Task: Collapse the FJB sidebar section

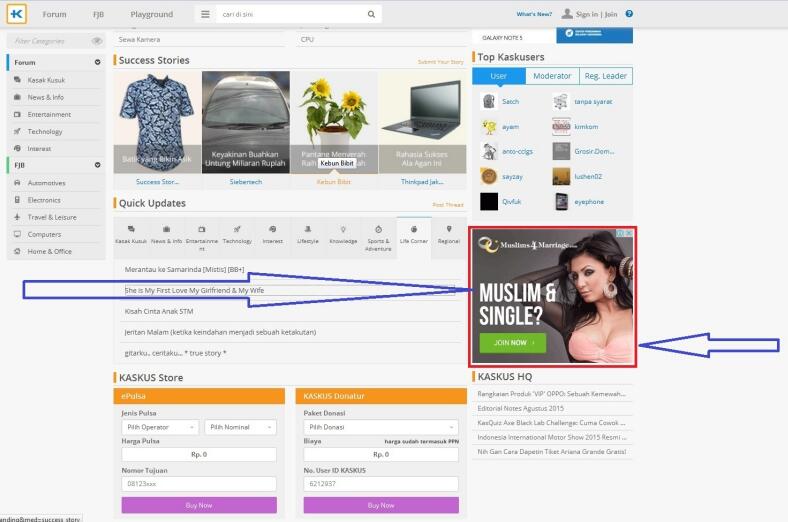Action: coord(97,165)
